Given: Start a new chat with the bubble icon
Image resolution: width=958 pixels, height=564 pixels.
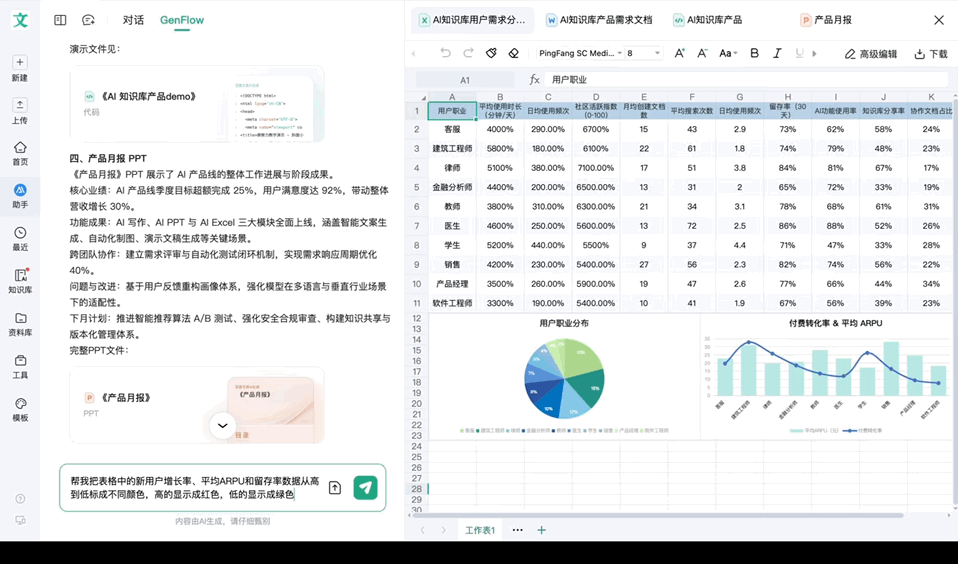Looking at the screenshot, I should (88, 20).
